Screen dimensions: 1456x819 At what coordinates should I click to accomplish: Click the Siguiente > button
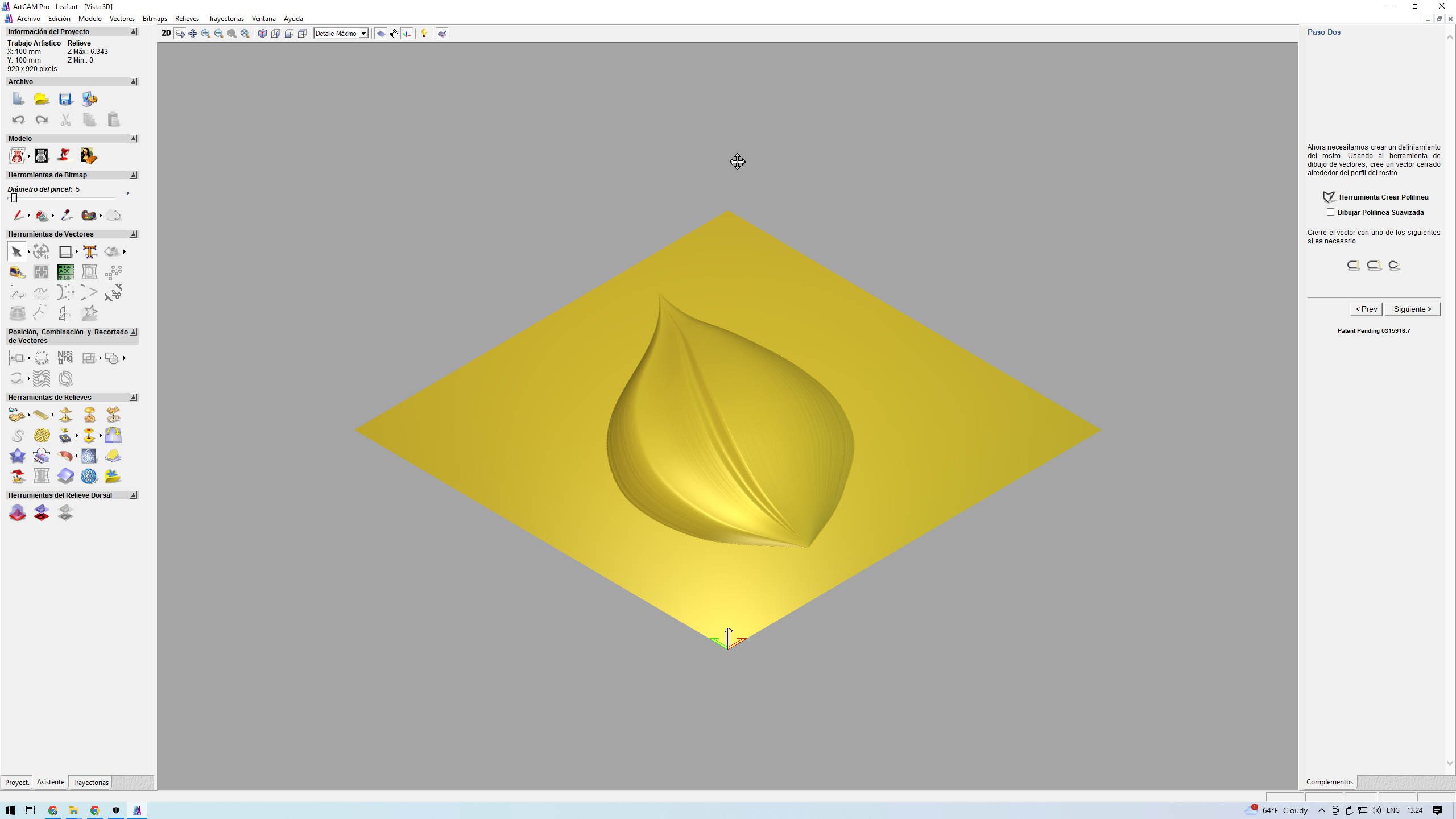point(1412,309)
